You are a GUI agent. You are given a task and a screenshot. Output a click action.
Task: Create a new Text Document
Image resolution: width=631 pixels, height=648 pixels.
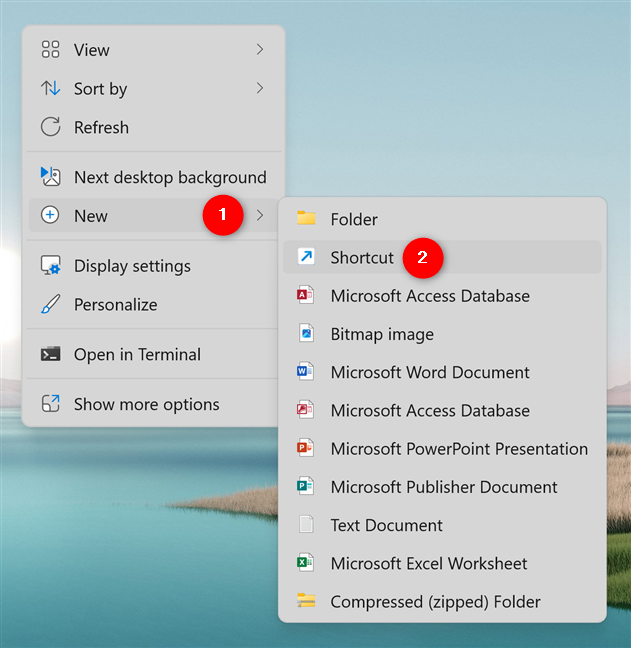point(442,525)
